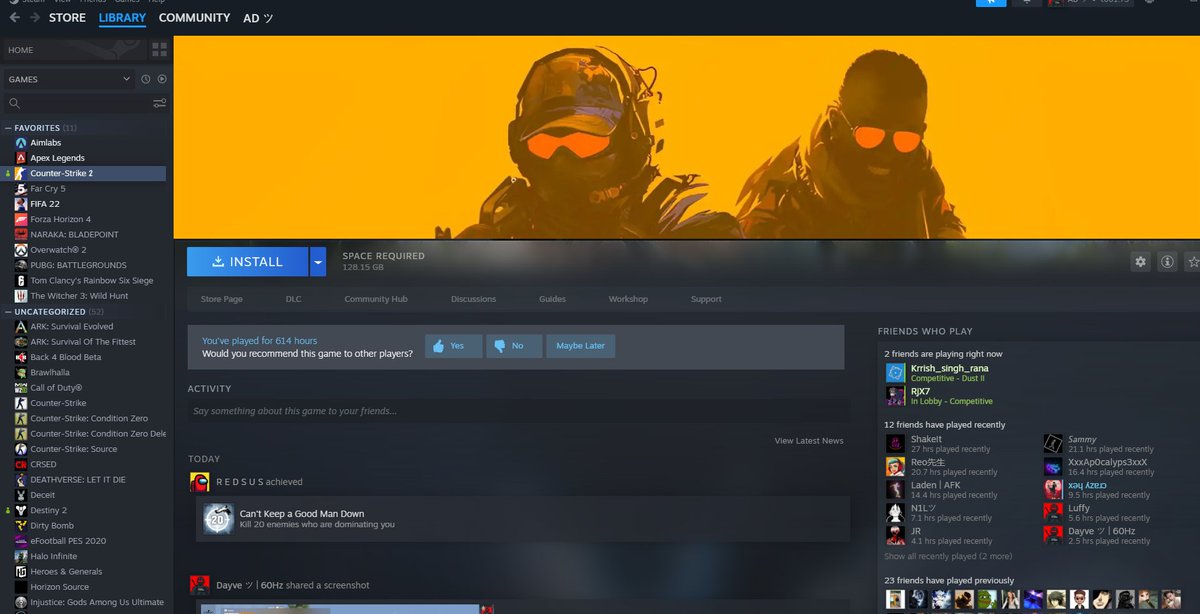1200x614 pixels.
Task: Click the favorite star icon
Action: pos(1192,262)
